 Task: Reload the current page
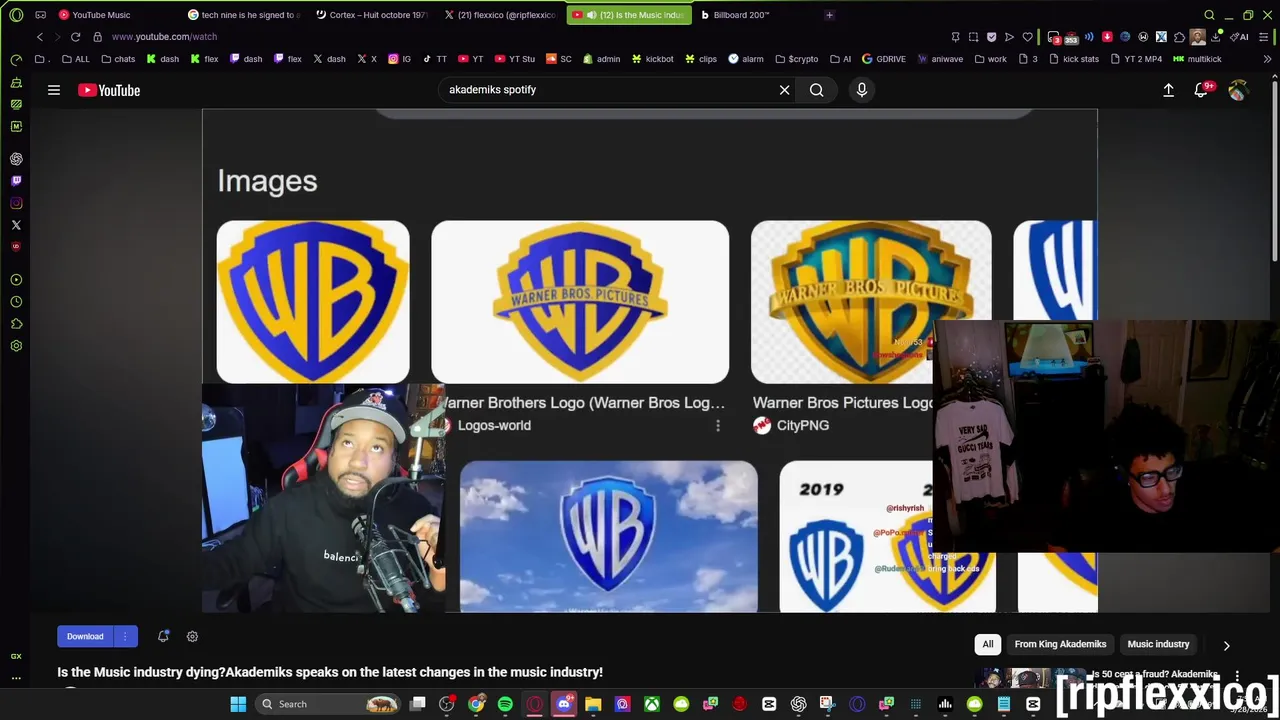point(75,37)
